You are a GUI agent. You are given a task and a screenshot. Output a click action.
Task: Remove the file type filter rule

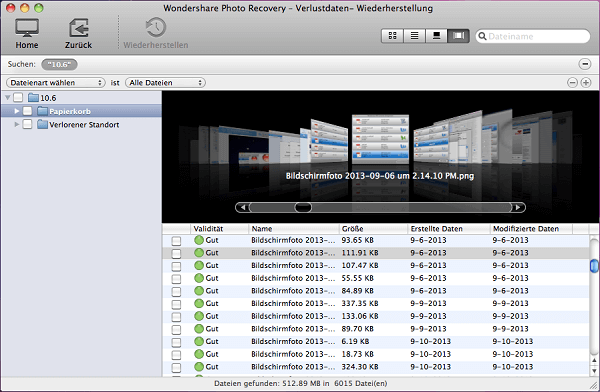click(x=572, y=82)
